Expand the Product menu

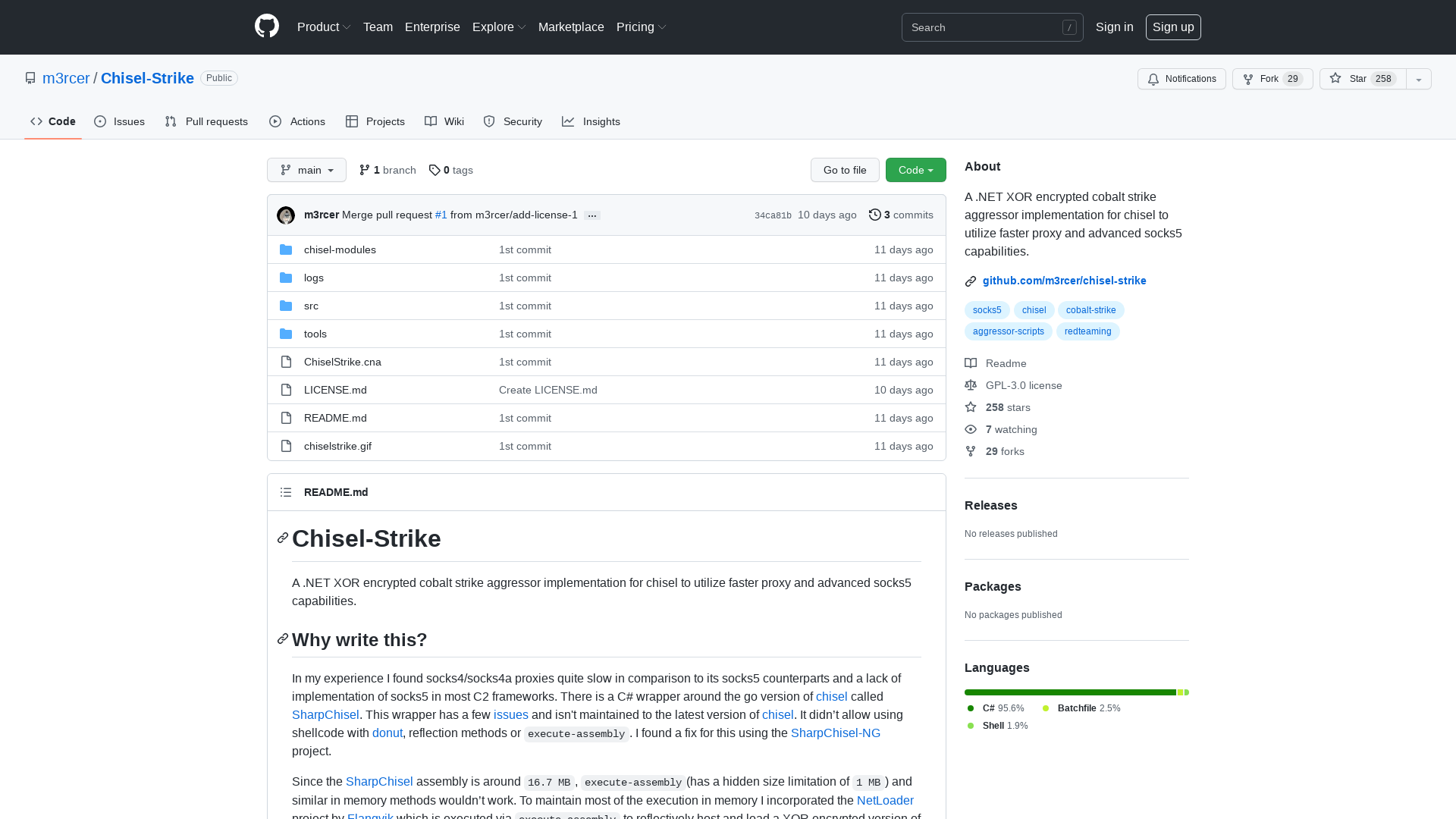click(324, 27)
